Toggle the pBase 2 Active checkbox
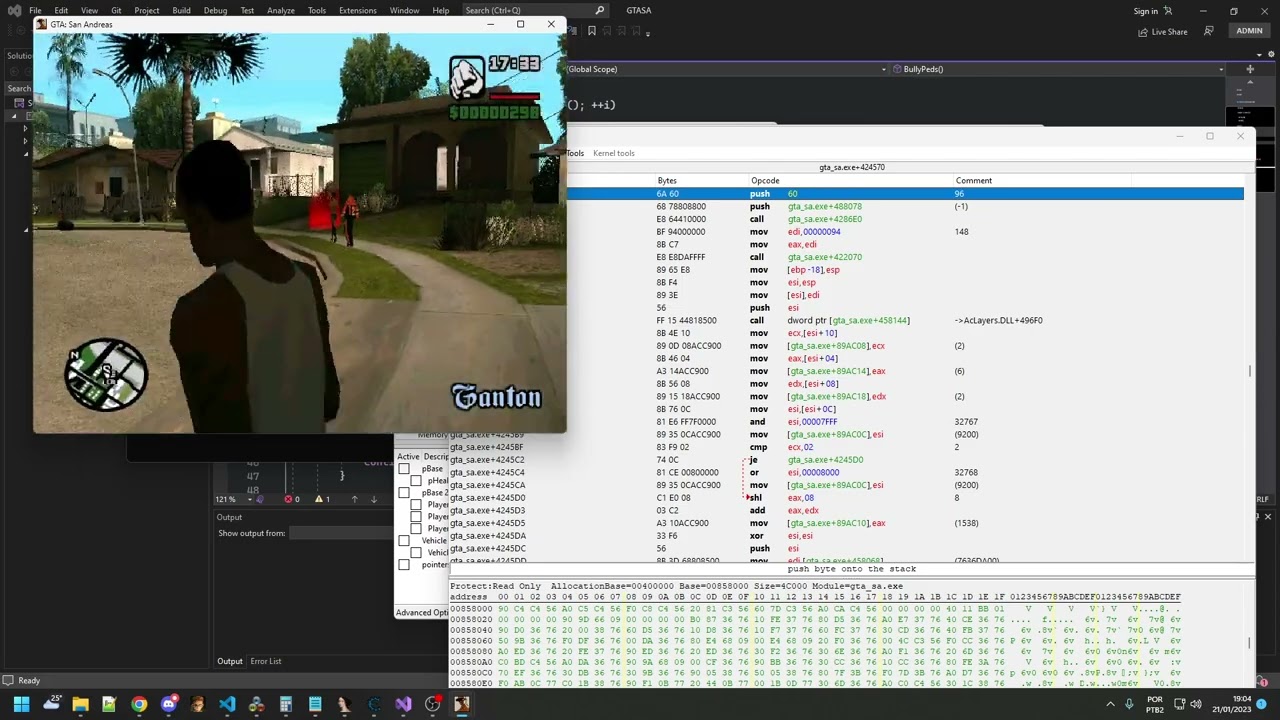Image resolution: width=1280 pixels, height=720 pixels. pyautogui.click(x=404, y=493)
